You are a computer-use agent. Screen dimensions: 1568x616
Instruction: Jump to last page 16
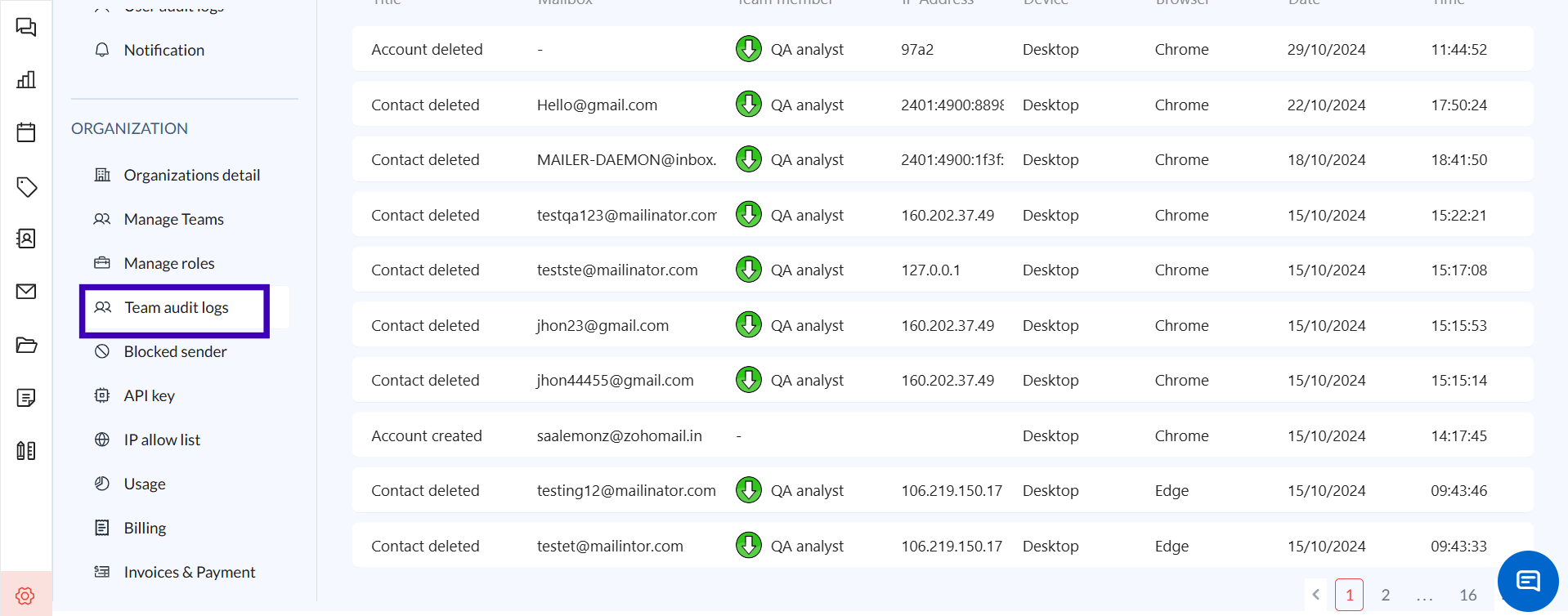1467,596
